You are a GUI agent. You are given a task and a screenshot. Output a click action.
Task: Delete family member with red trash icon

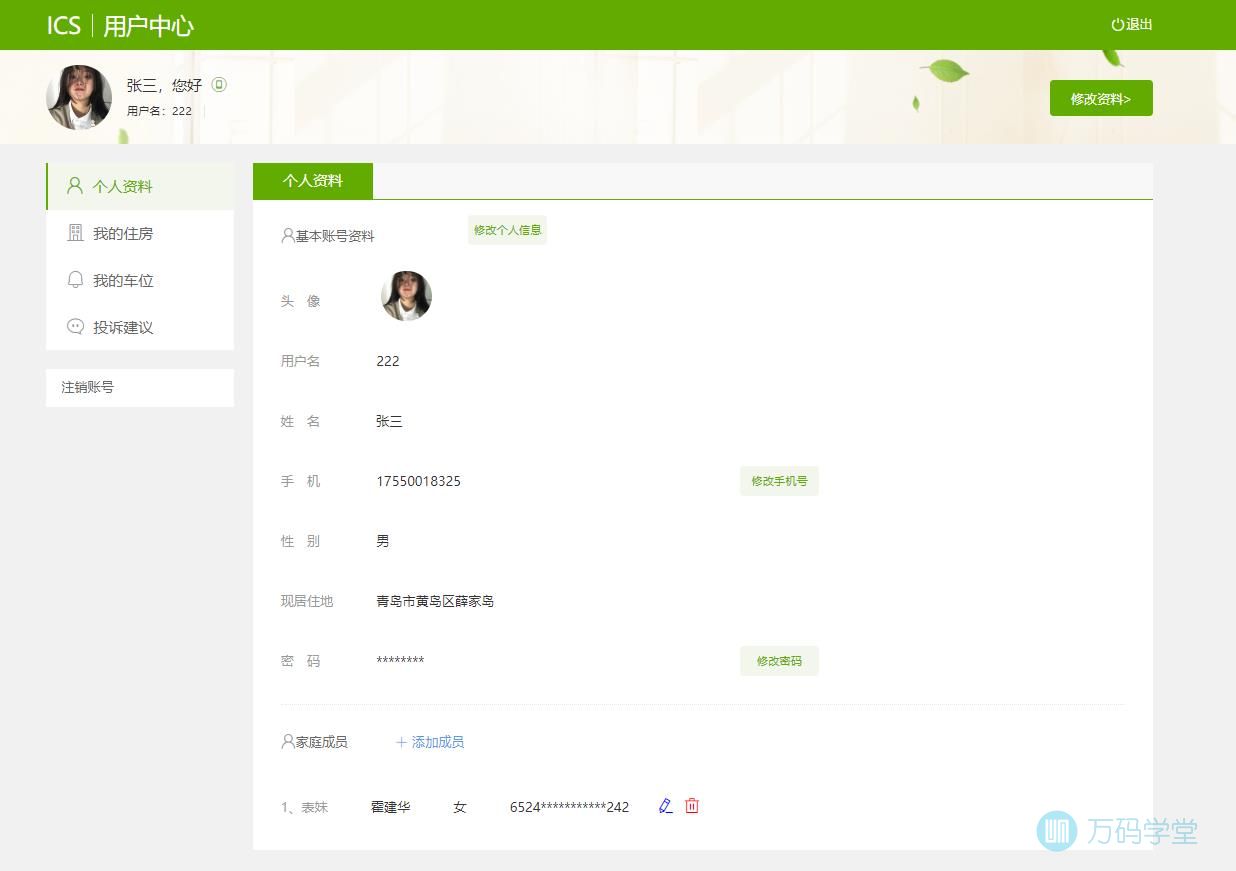(692, 806)
